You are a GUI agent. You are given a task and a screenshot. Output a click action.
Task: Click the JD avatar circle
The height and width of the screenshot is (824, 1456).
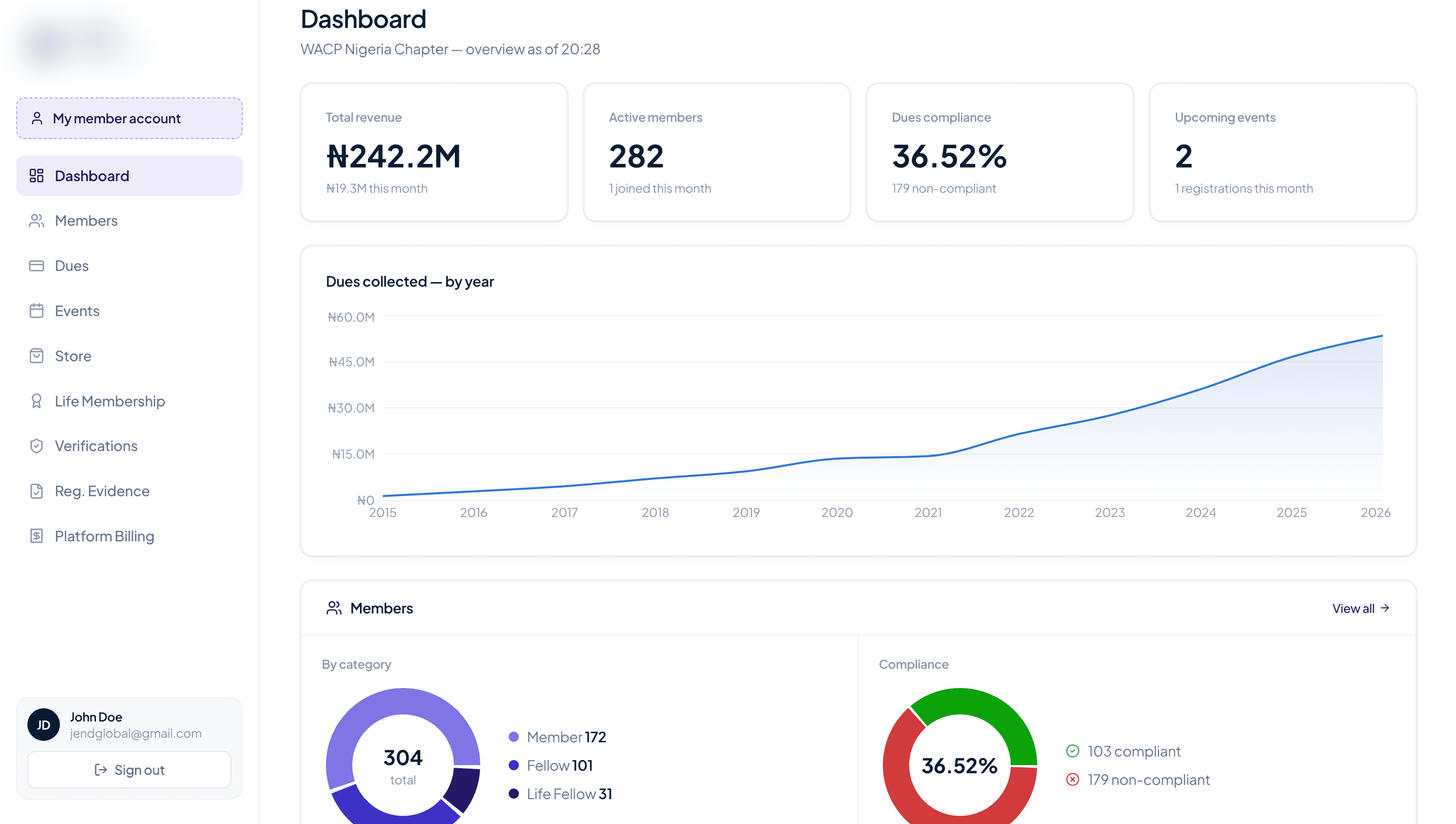44,725
